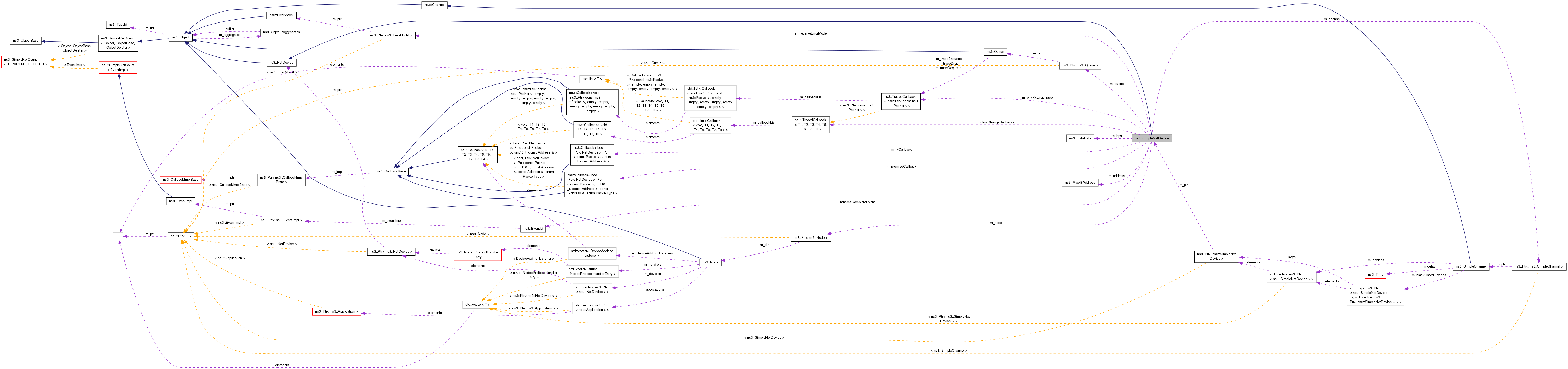The height and width of the screenshot is (369, 1568).
Task: Click std::vector< struct Node::ProtocolHandlerEntry > node
Action: (x=592, y=271)
